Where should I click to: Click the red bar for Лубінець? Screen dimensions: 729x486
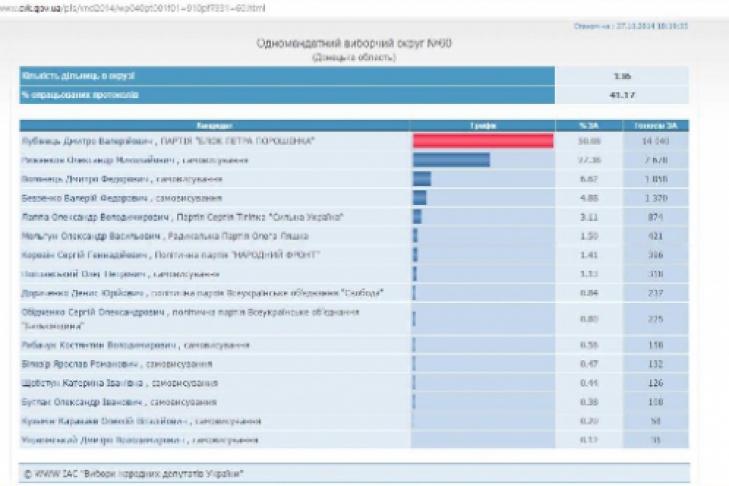pyautogui.click(x=483, y=141)
